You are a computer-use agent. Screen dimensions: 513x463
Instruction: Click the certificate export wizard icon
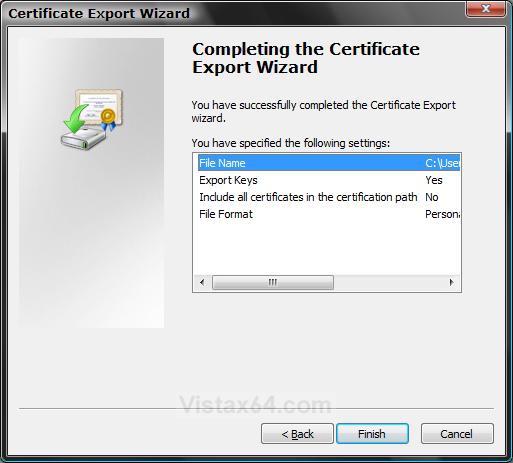click(x=92, y=119)
